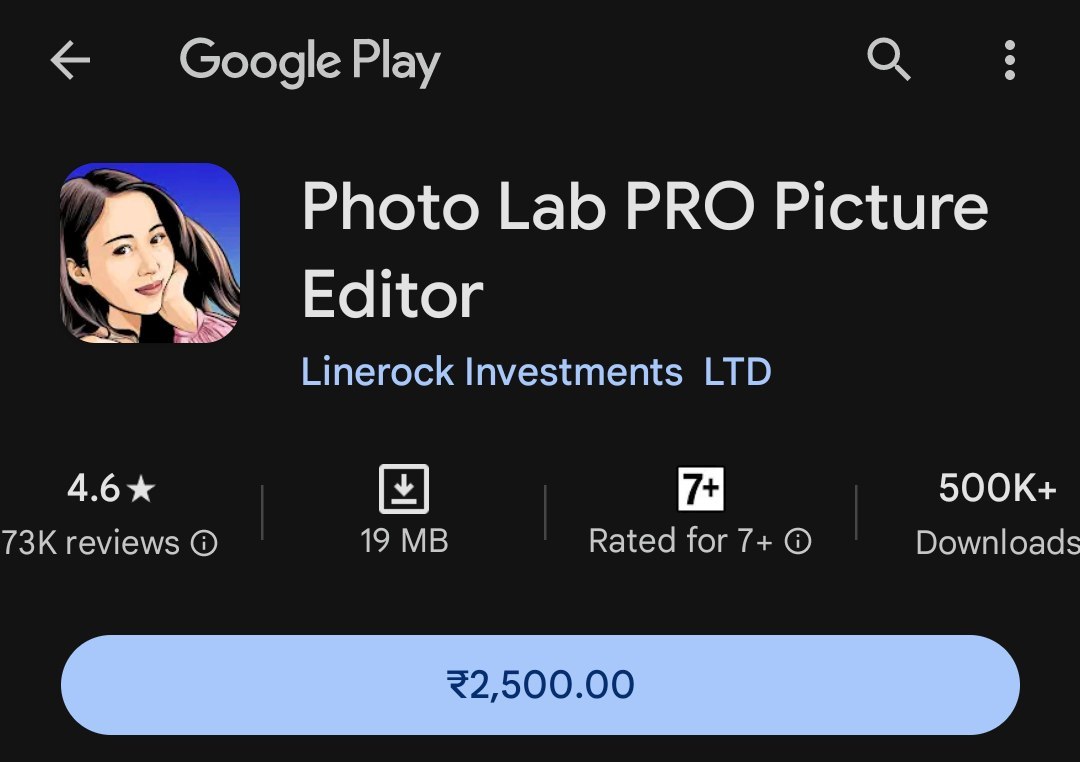Click the download size icon
The width and height of the screenshot is (1080, 762).
[404, 489]
